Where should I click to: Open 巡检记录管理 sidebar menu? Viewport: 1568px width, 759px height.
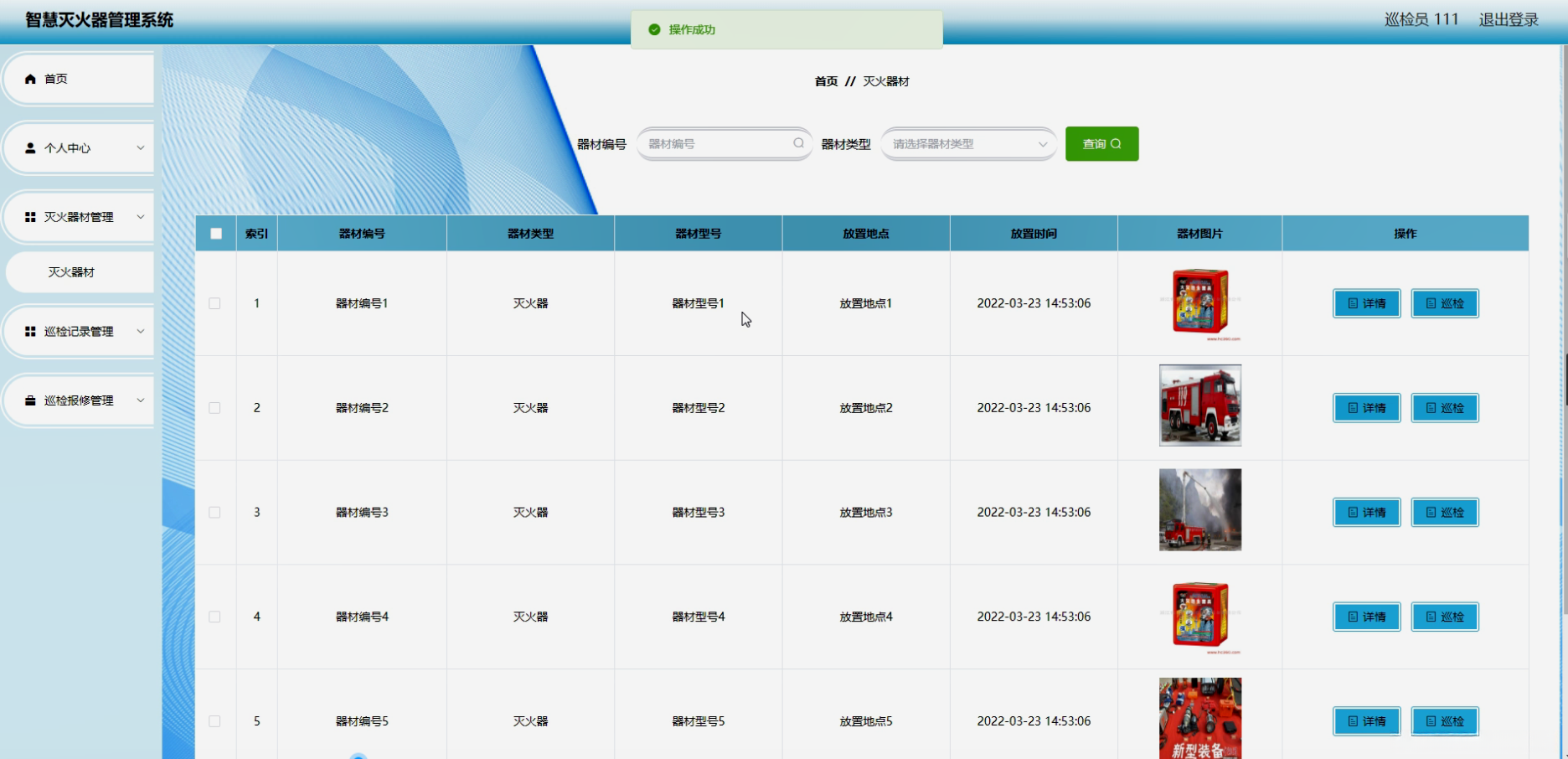79,332
